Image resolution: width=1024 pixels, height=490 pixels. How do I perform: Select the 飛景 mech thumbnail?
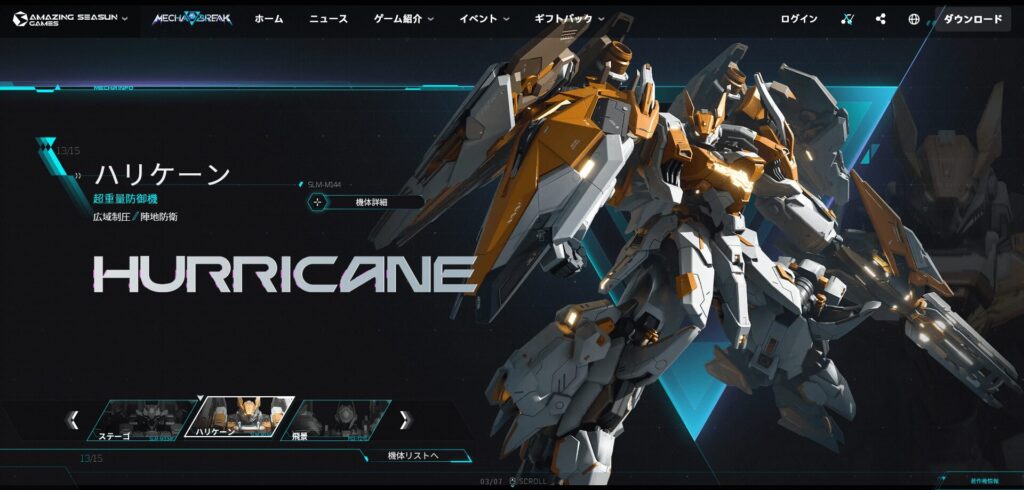pyautogui.click(x=337, y=419)
